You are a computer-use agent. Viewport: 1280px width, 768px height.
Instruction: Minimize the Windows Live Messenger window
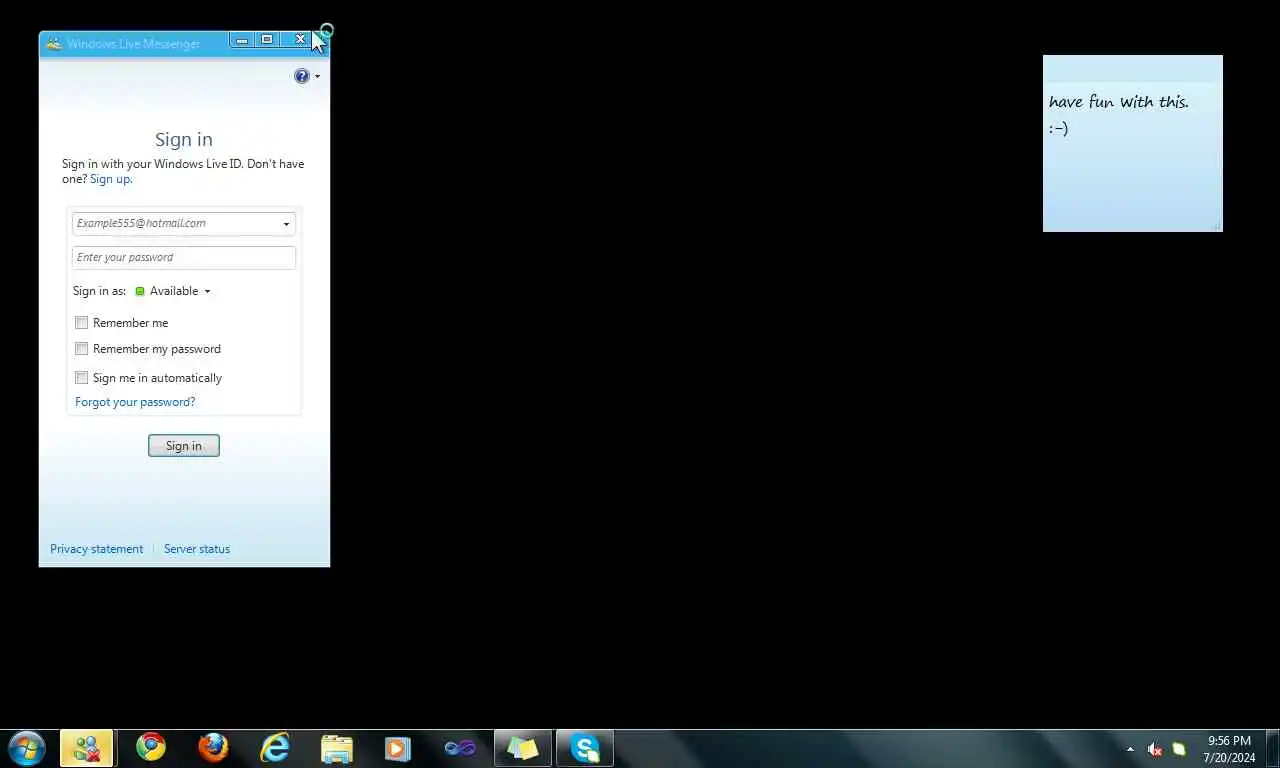(x=242, y=40)
